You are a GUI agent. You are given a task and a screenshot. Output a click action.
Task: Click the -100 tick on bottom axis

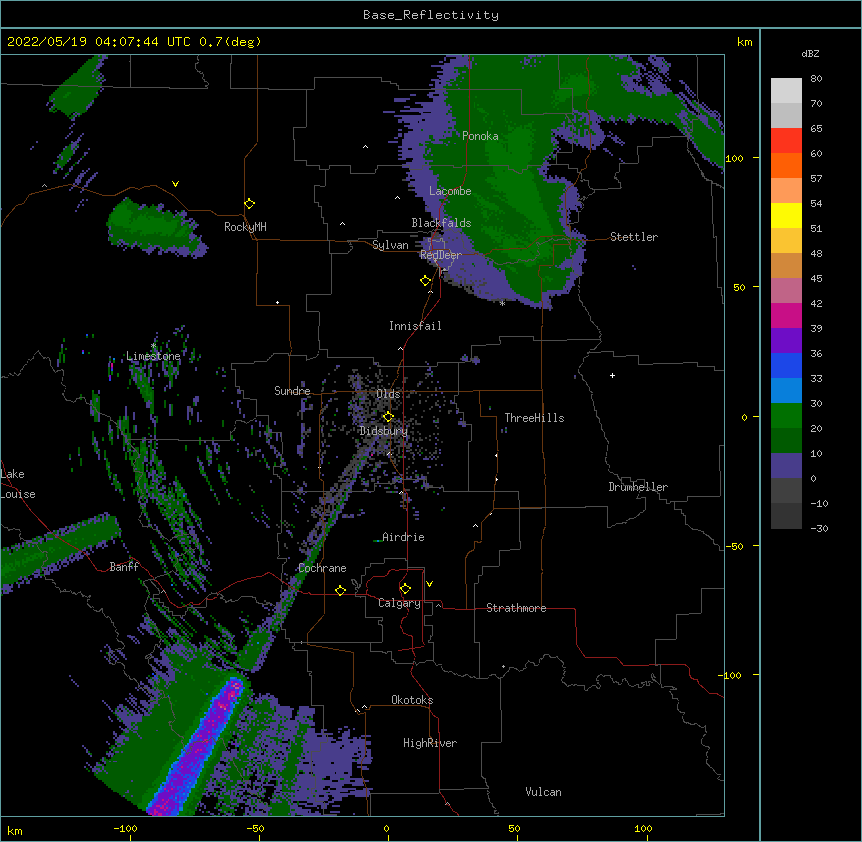click(x=126, y=828)
